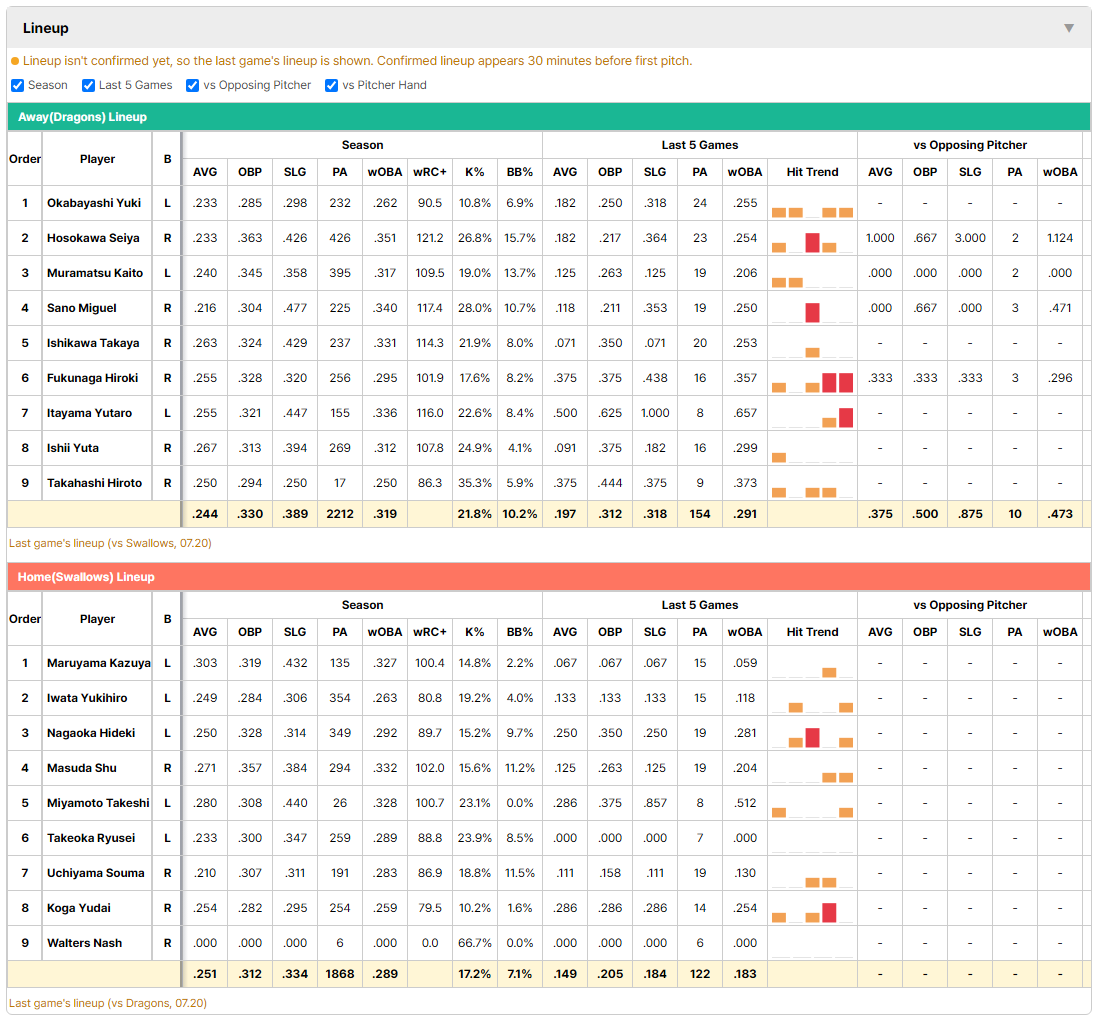1098x1021 pixels.
Task: Open Okabayashi Yuki player link
Action: 94,203
